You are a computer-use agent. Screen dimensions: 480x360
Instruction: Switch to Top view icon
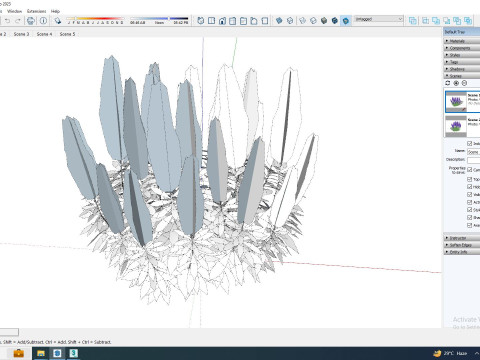click(x=211, y=21)
